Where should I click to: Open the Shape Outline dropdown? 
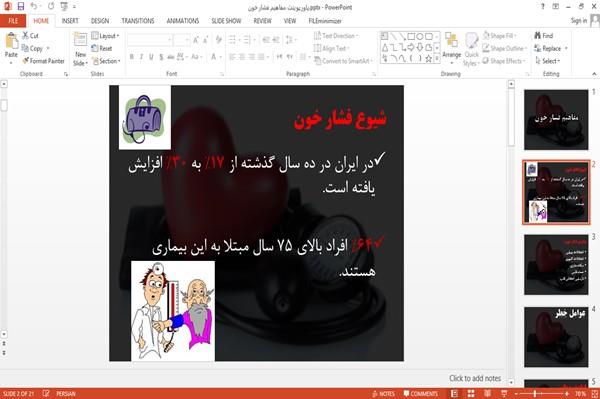coord(505,49)
